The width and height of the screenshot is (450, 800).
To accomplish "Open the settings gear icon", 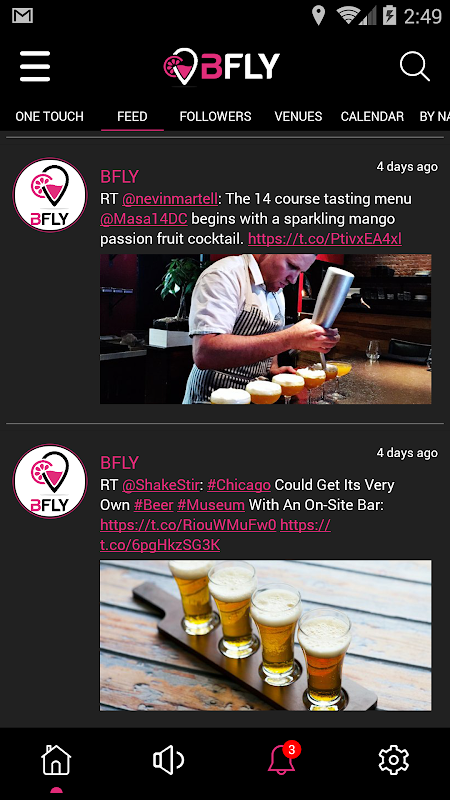I will pos(394,760).
